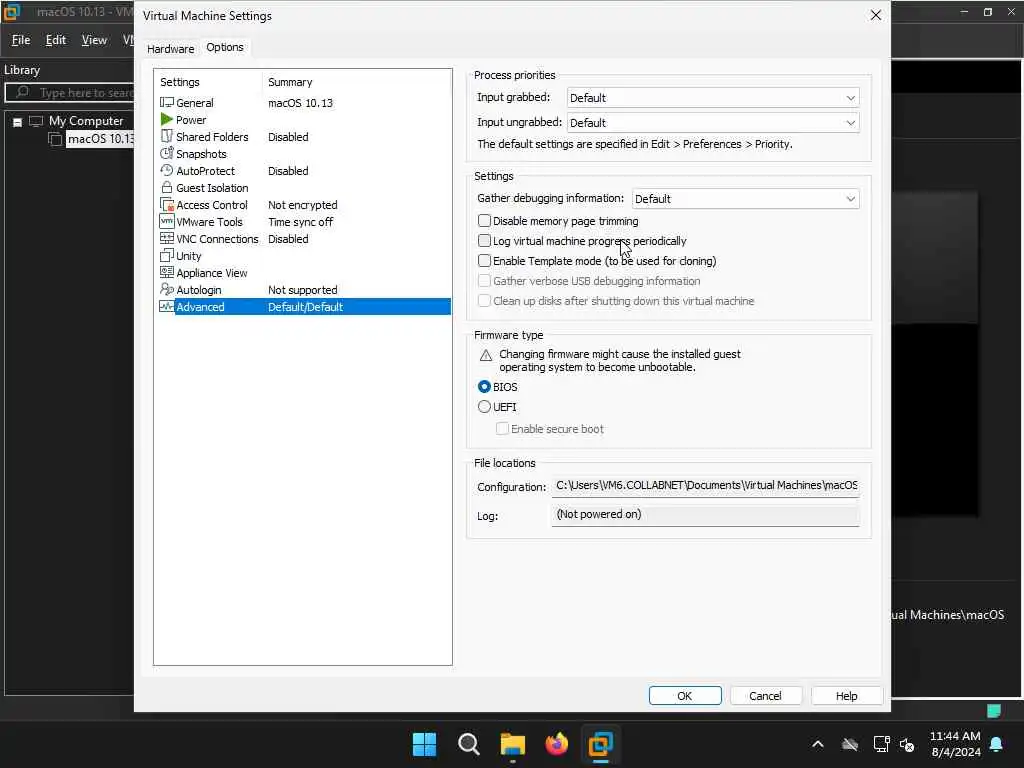Click the firmware warning triangle icon
Image resolution: width=1024 pixels, height=768 pixels.
click(485, 355)
